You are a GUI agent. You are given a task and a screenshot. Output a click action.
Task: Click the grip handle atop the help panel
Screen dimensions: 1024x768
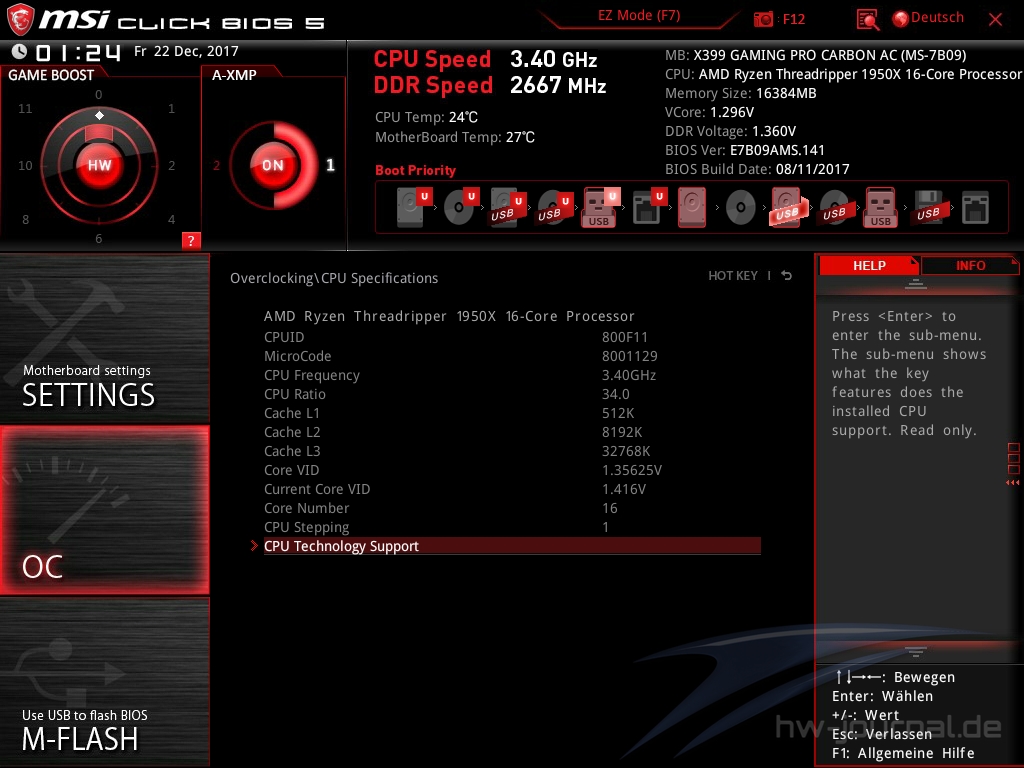pyautogui.click(x=916, y=284)
